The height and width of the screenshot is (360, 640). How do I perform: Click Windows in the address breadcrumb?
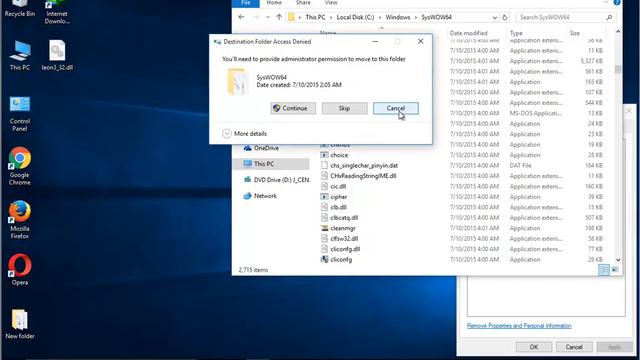(398, 17)
